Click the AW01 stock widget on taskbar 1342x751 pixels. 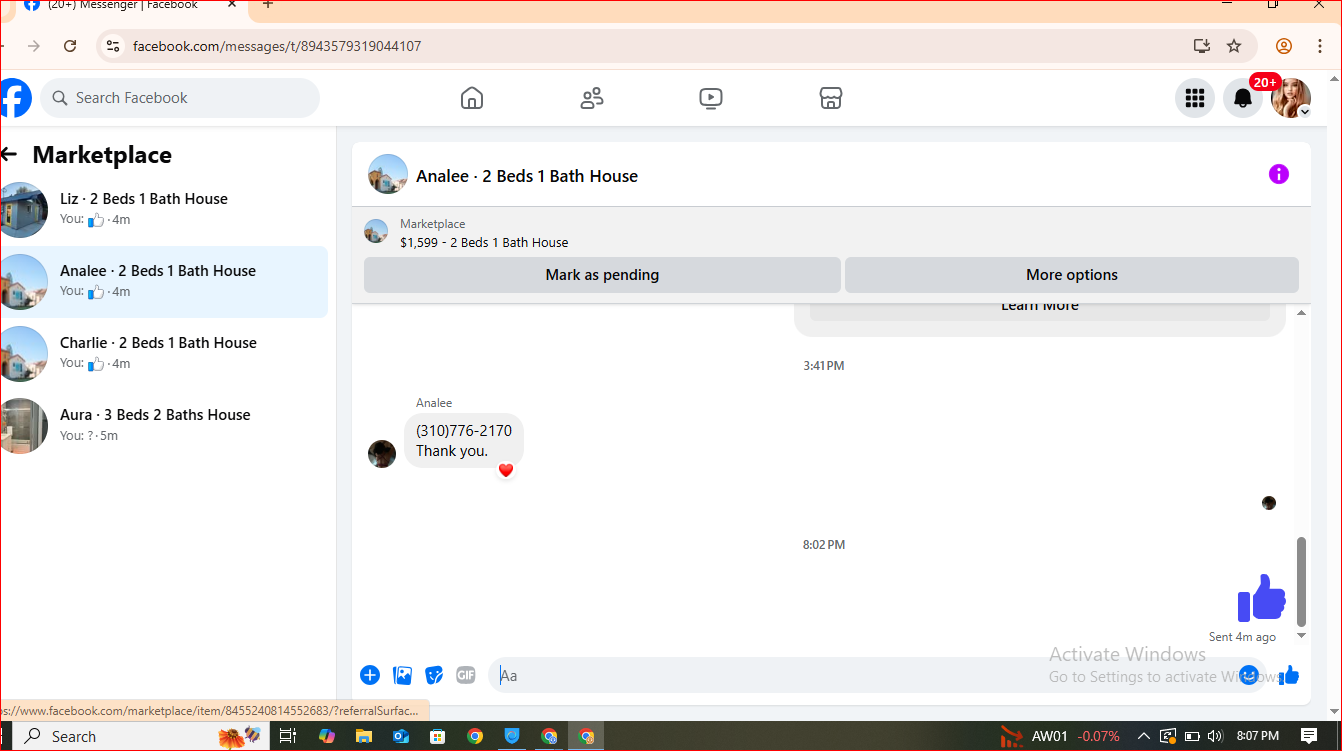pos(1060,736)
